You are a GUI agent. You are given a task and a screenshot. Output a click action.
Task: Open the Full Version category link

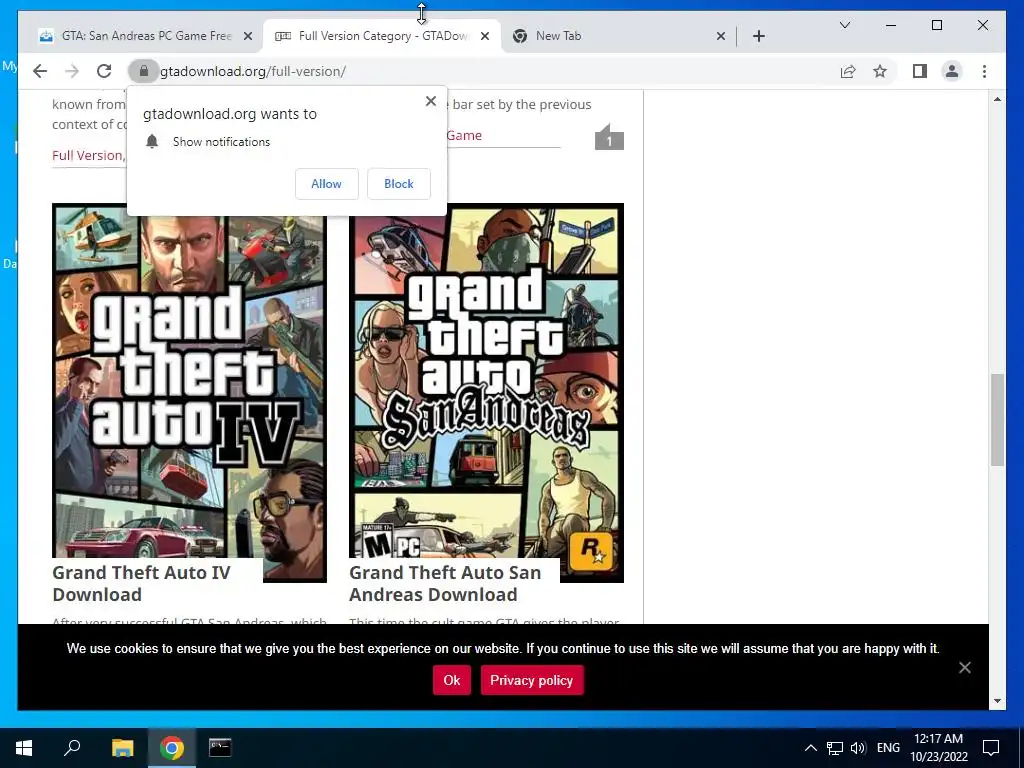click(88, 155)
